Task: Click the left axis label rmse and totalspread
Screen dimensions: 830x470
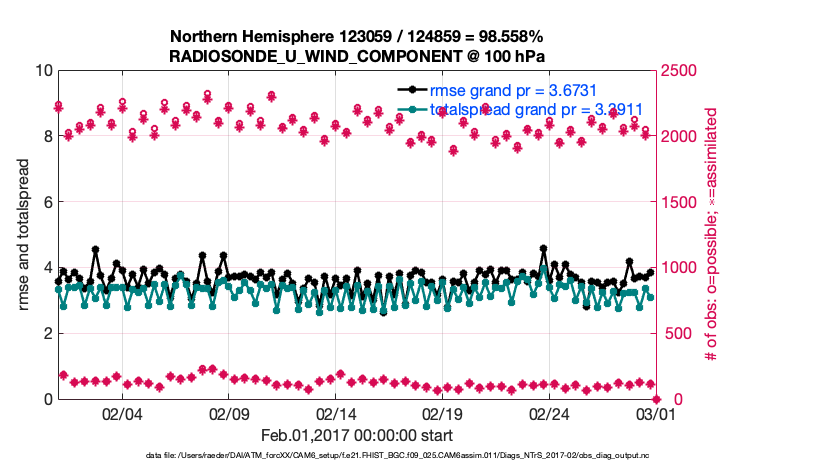Action: click(25, 233)
